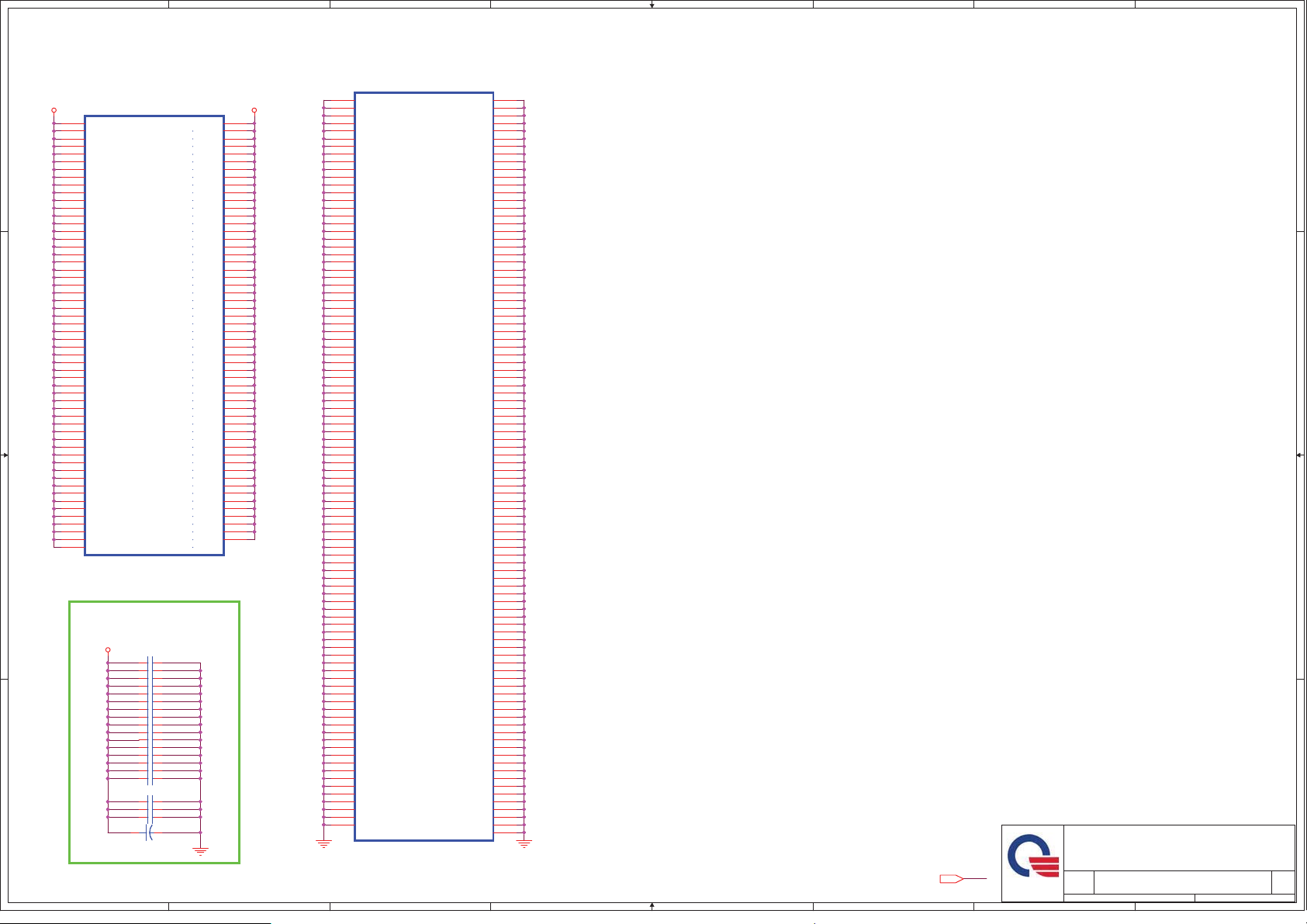
Task: Click the left border arrow marker
Action: click(x=5, y=455)
